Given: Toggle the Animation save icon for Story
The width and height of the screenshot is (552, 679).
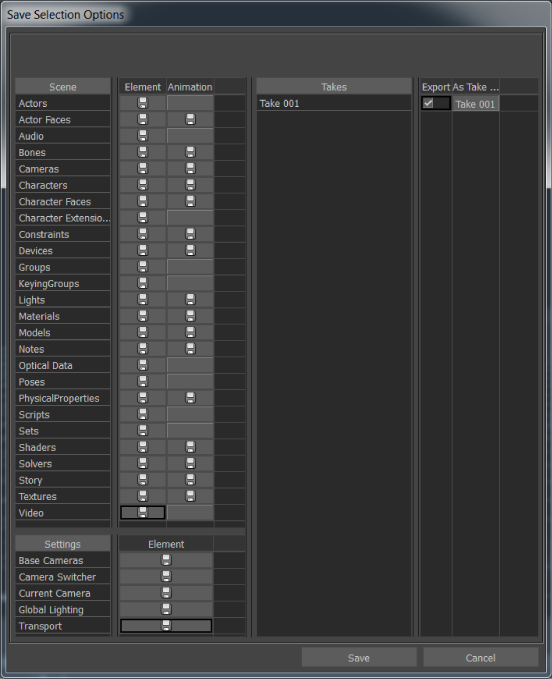Looking at the screenshot, I should pos(190,480).
